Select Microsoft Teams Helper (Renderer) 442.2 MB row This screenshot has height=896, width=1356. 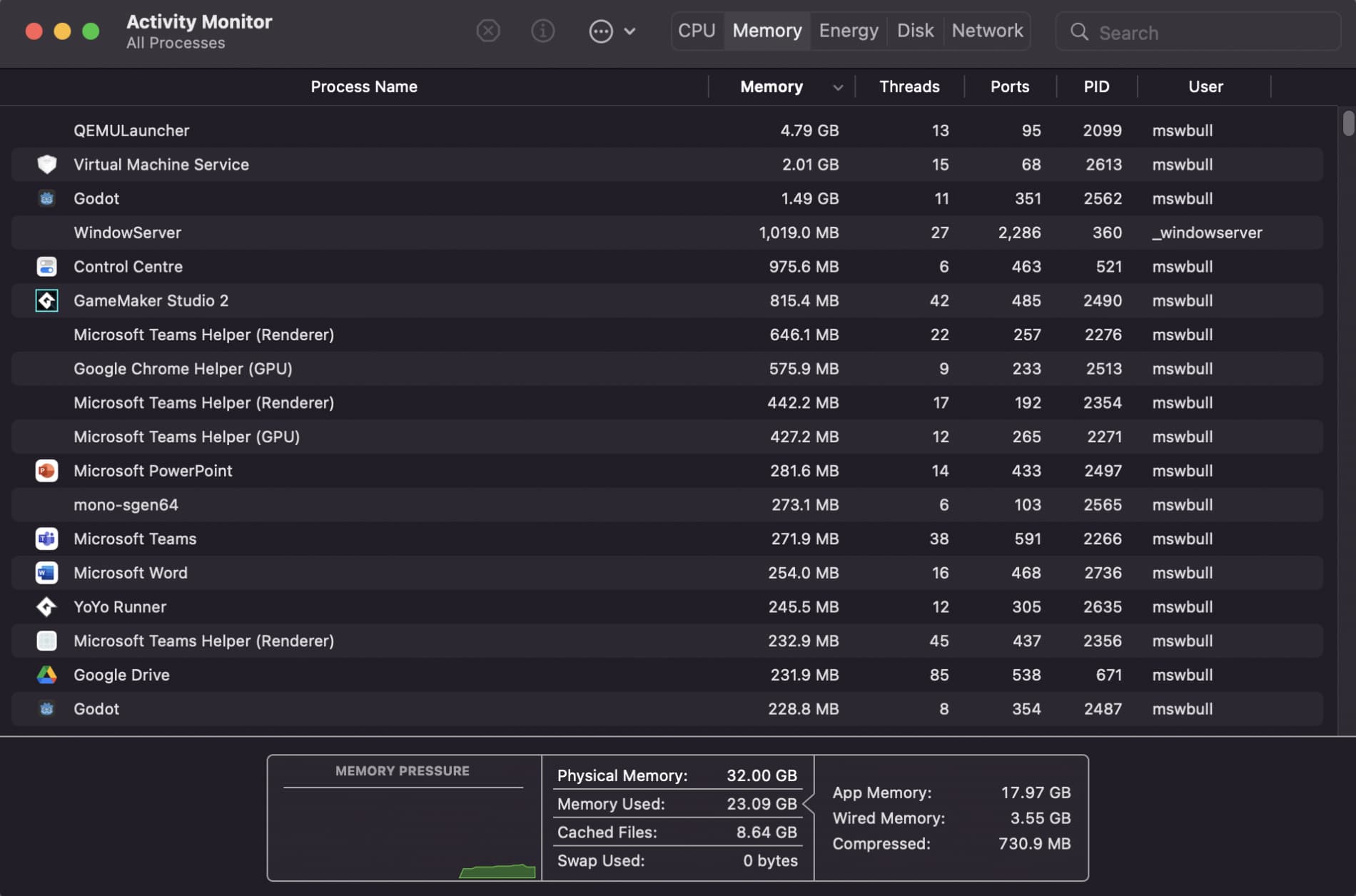[667, 402]
